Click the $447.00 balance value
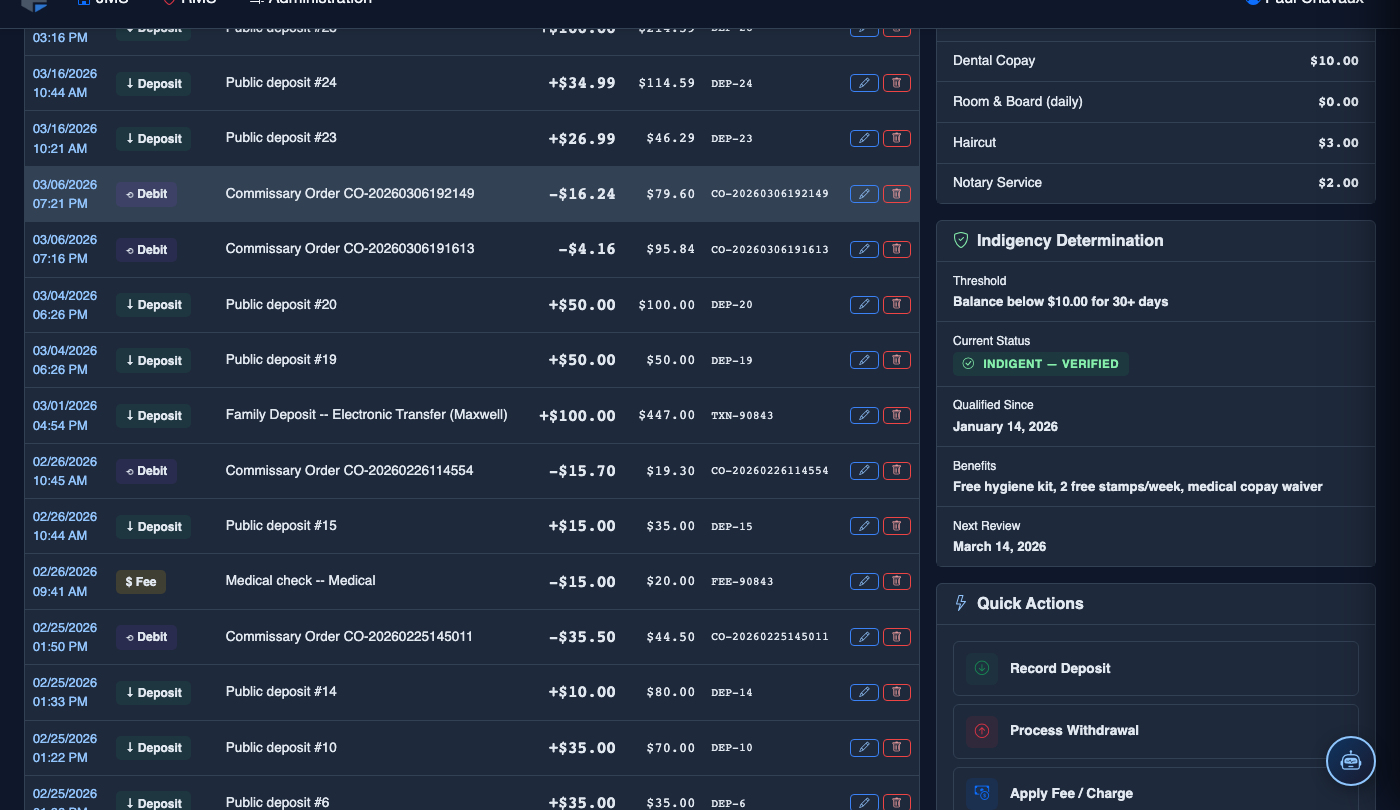 click(667, 416)
